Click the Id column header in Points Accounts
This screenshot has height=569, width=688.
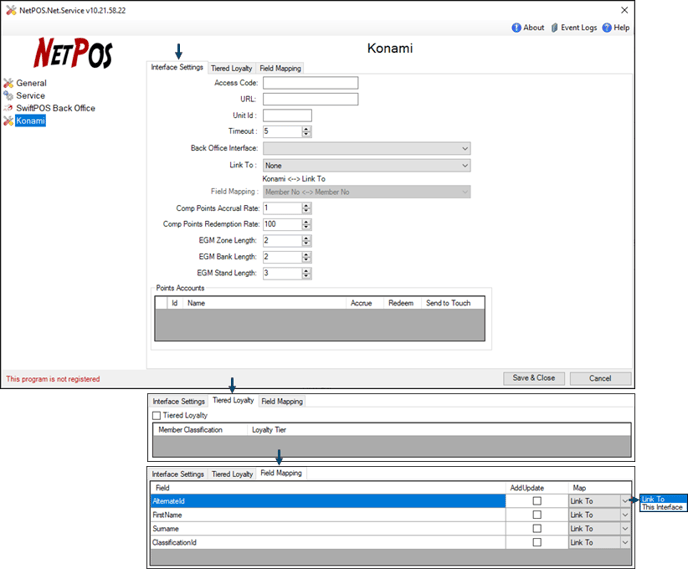(175, 303)
